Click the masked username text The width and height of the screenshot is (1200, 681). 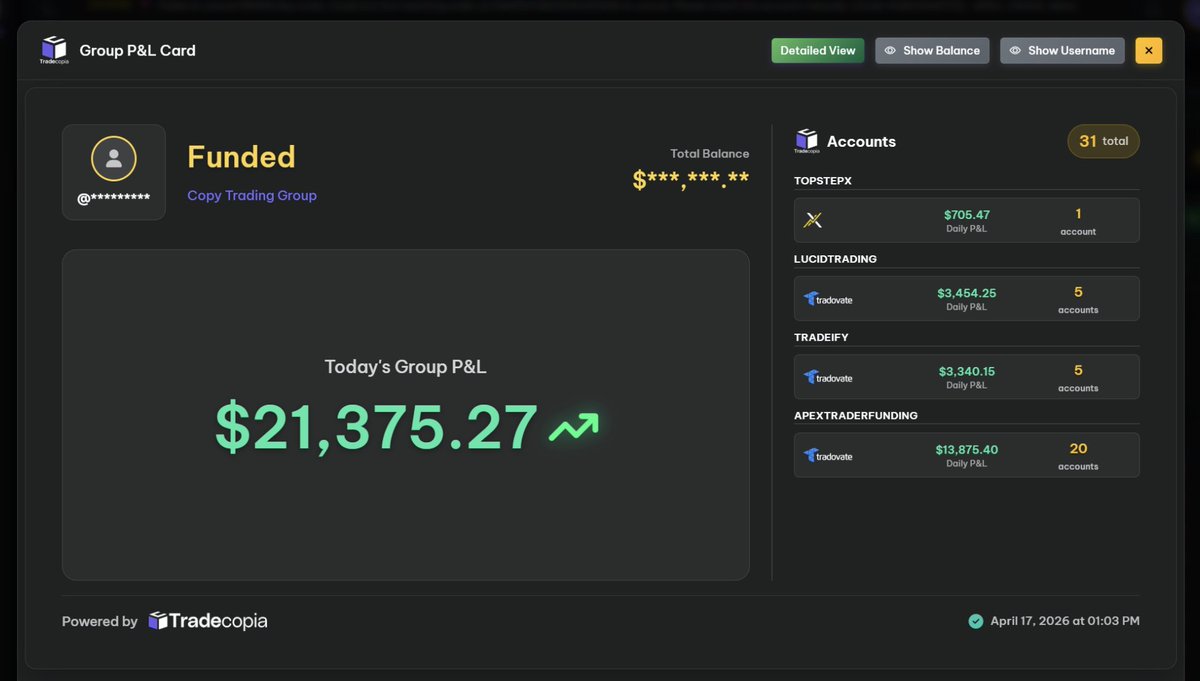click(x=114, y=199)
